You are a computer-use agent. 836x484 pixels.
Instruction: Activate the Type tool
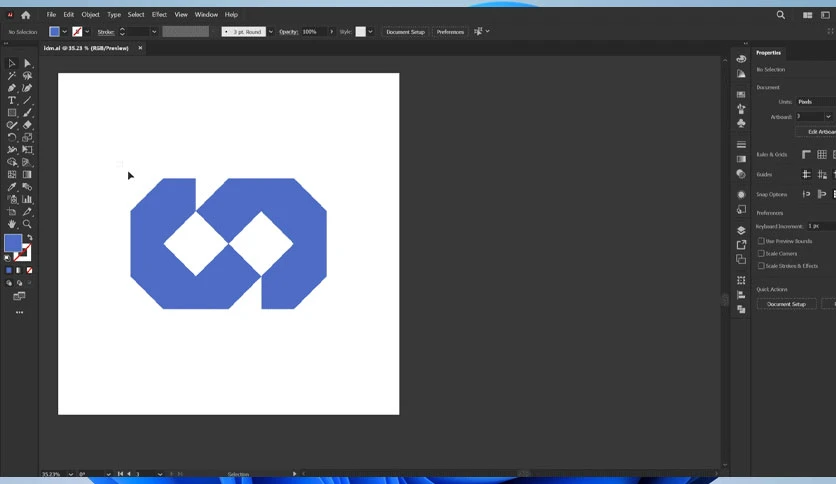pyautogui.click(x=11, y=100)
